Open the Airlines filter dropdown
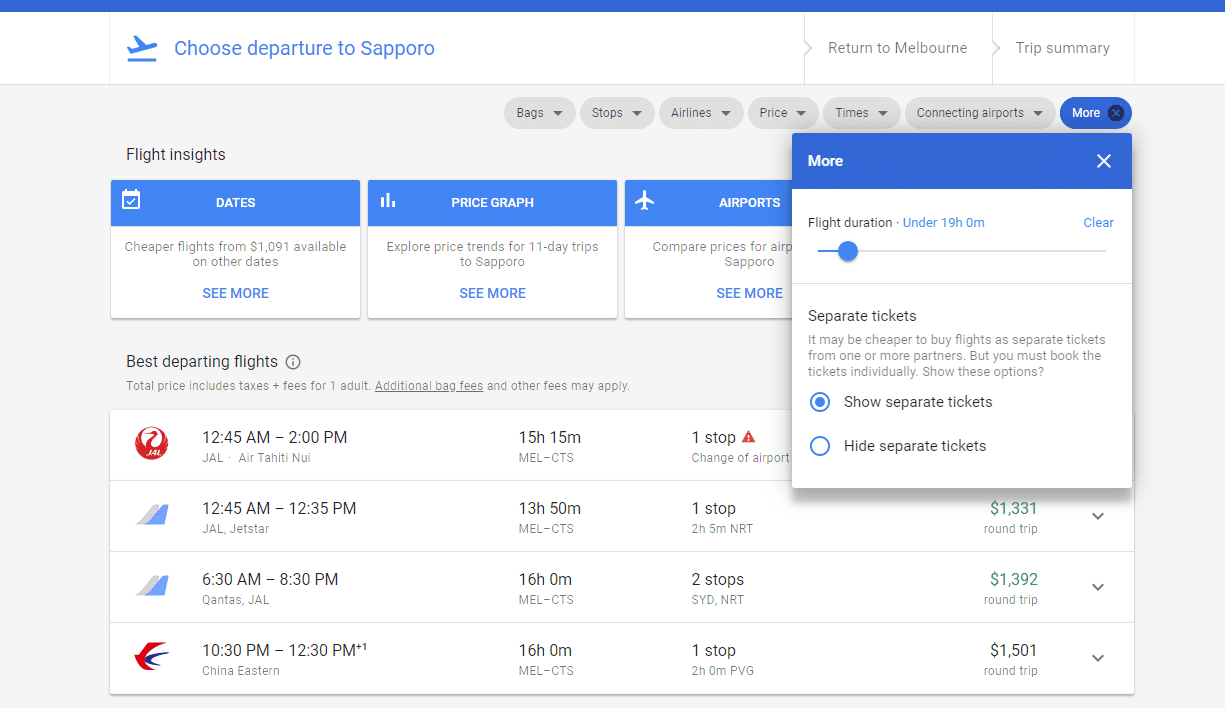The width and height of the screenshot is (1225, 708). pos(701,113)
